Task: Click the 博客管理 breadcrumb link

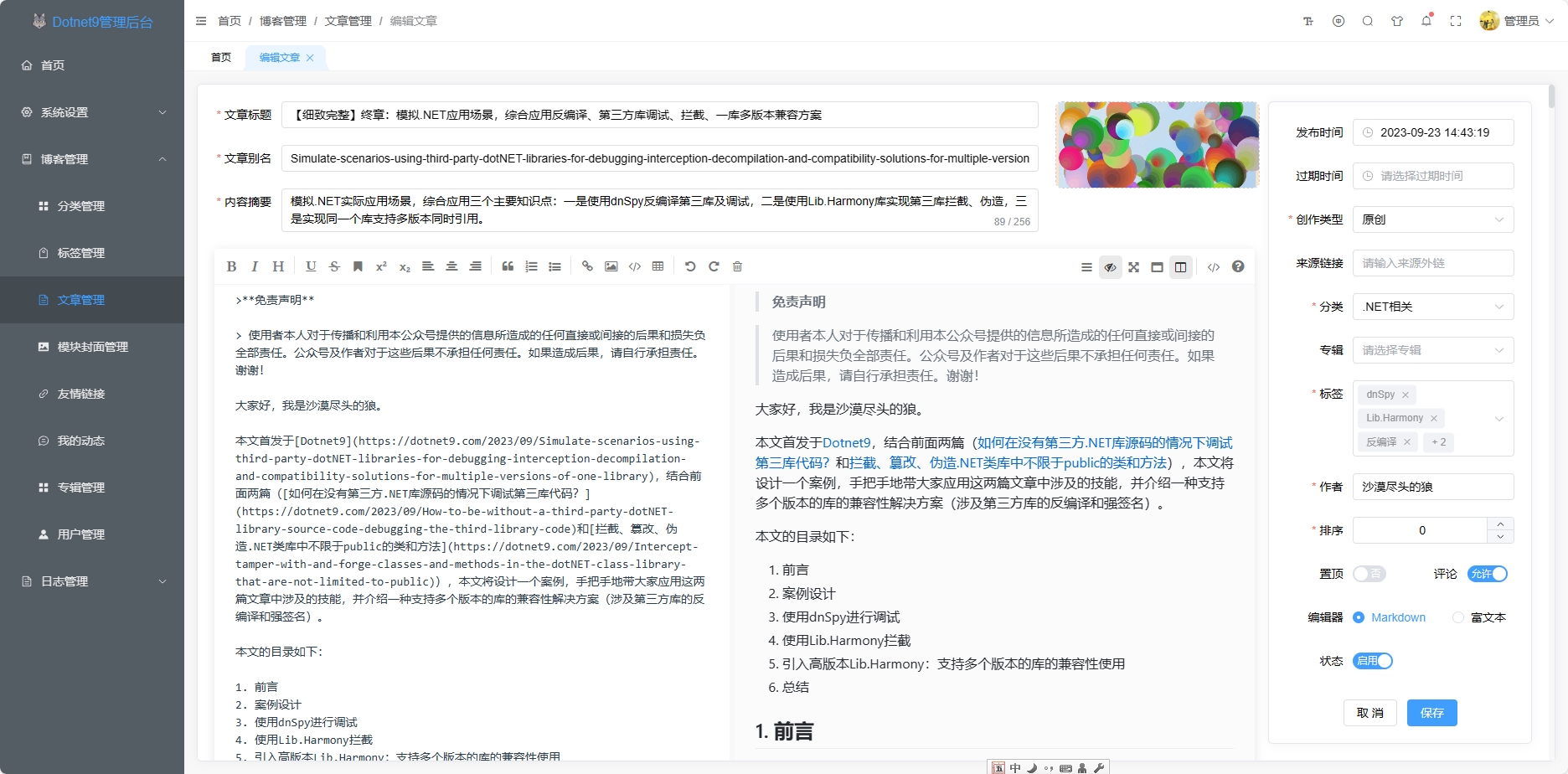Action: (283, 21)
